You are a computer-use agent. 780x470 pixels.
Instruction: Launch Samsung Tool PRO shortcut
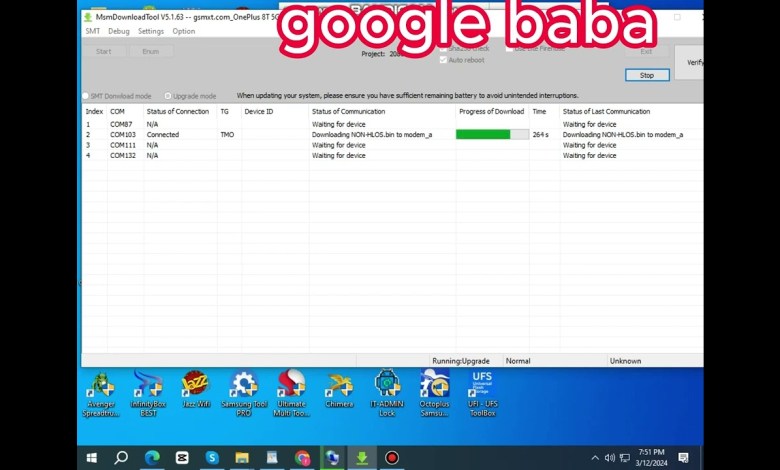point(243,385)
